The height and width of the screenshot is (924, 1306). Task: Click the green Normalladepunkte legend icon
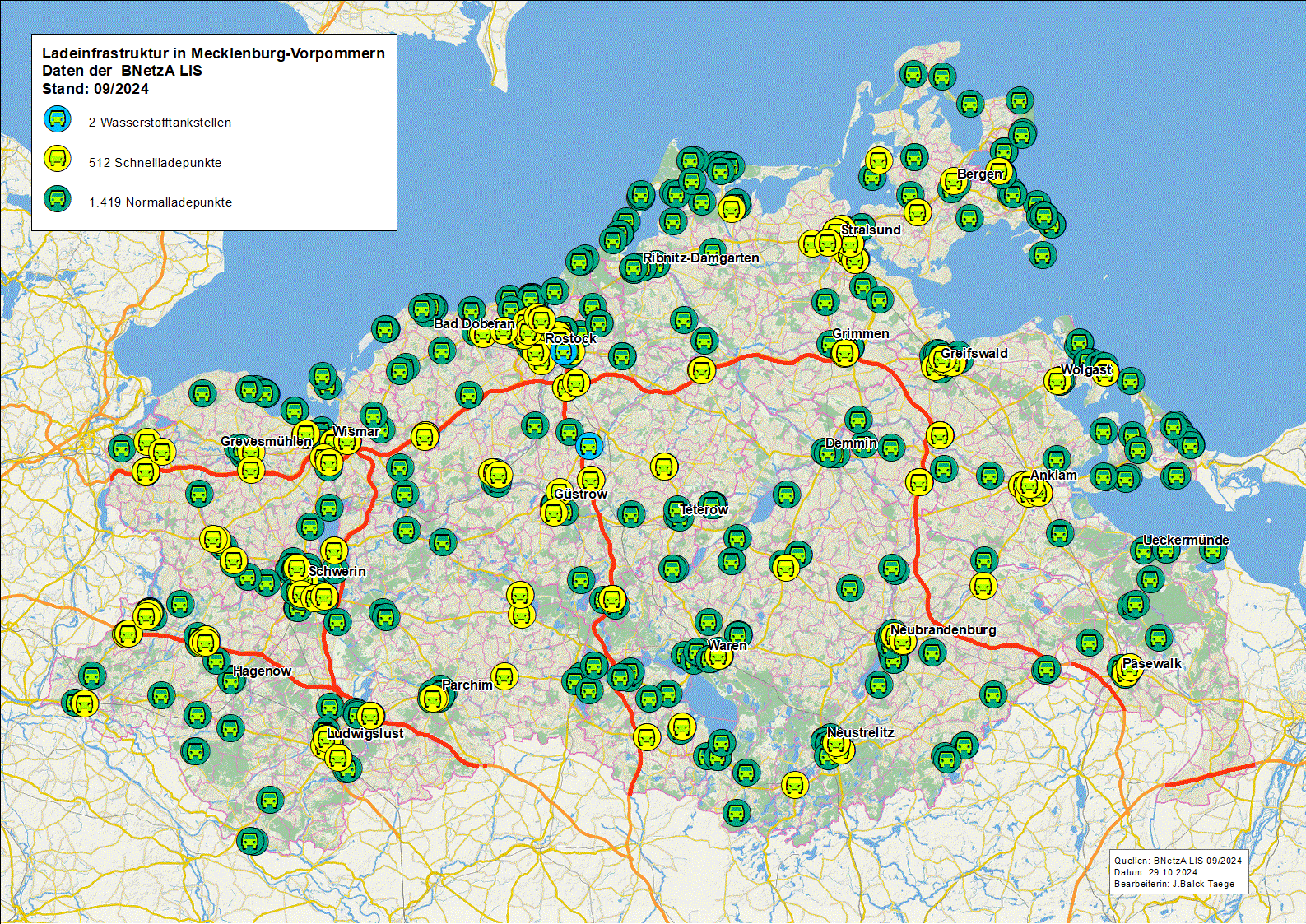[58, 199]
